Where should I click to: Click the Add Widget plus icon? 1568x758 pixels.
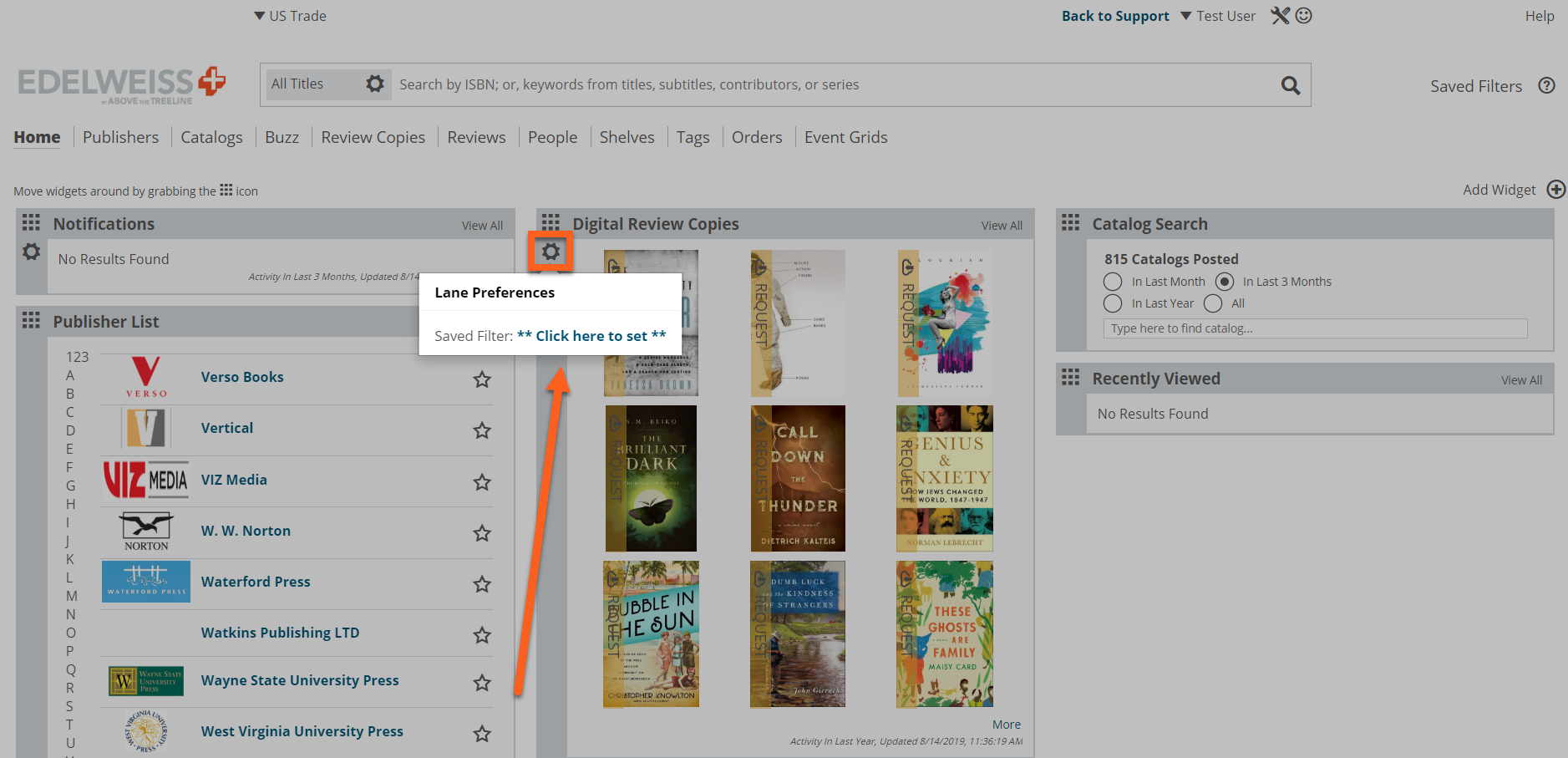pos(1555,190)
